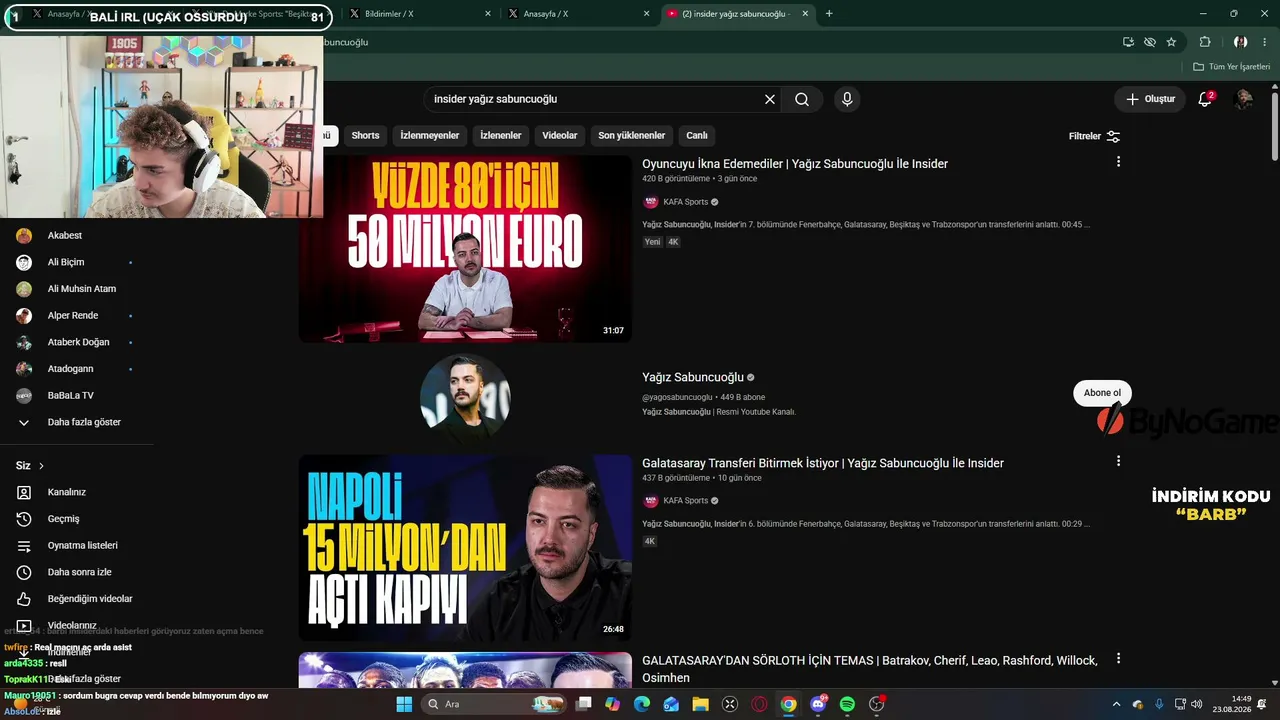
Task: Select the Canlı filter chip
Action: point(697,135)
